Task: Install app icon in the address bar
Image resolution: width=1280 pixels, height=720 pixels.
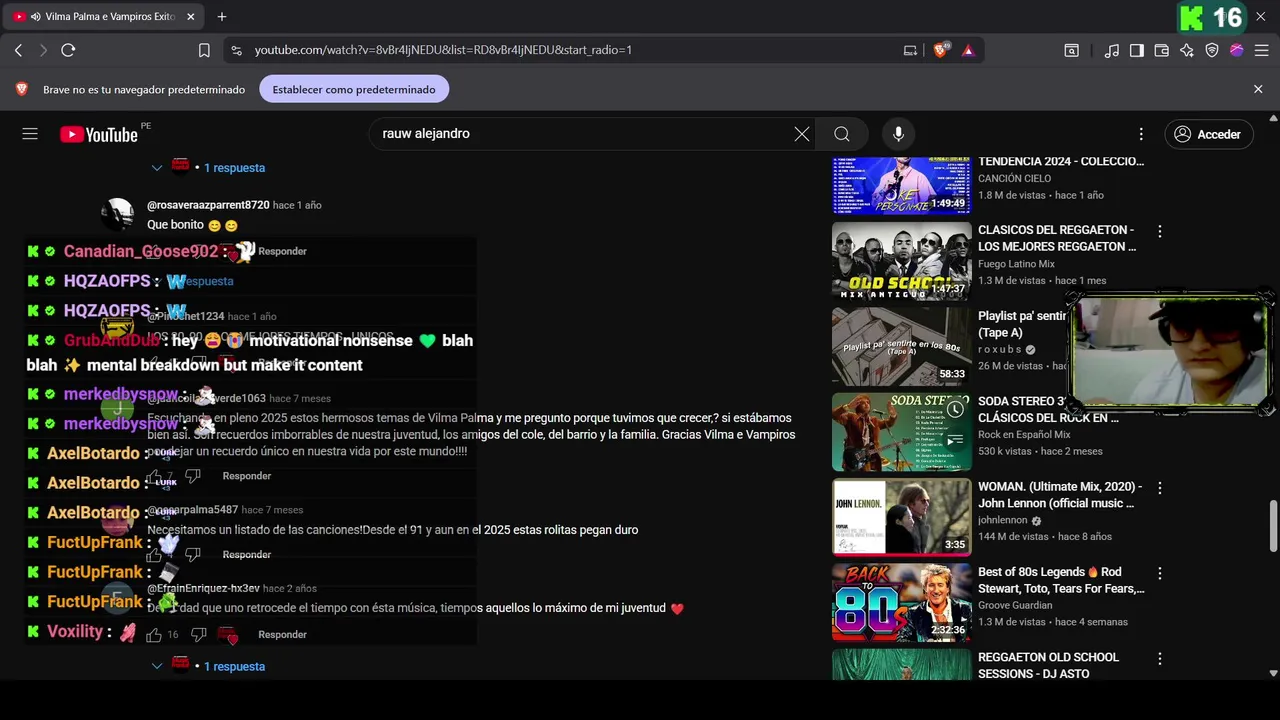Action: click(910, 50)
